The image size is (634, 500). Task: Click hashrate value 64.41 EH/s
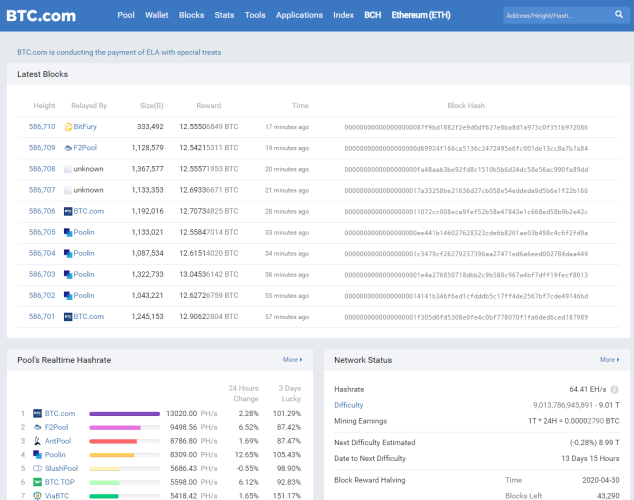point(588,389)
